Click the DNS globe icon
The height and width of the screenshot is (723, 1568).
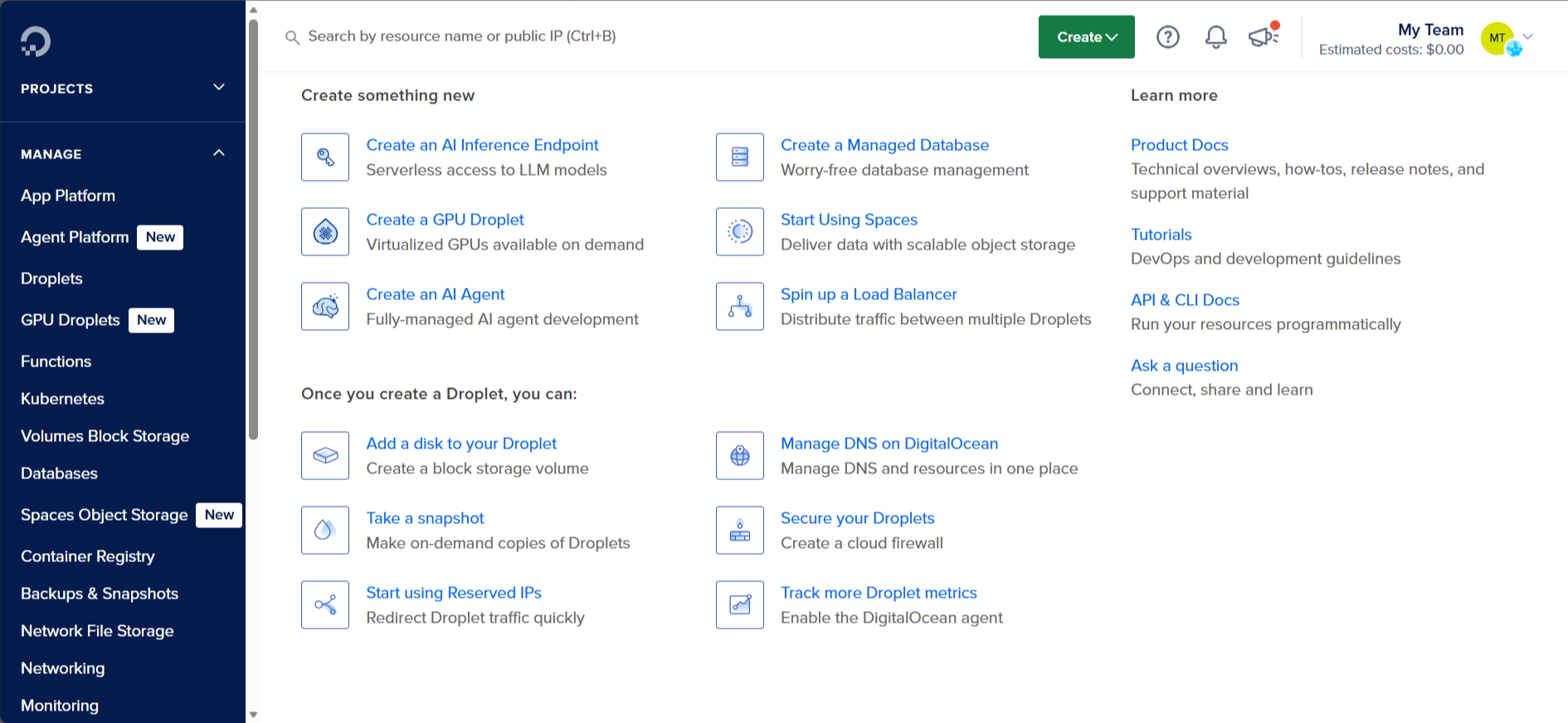pos(740,455)
